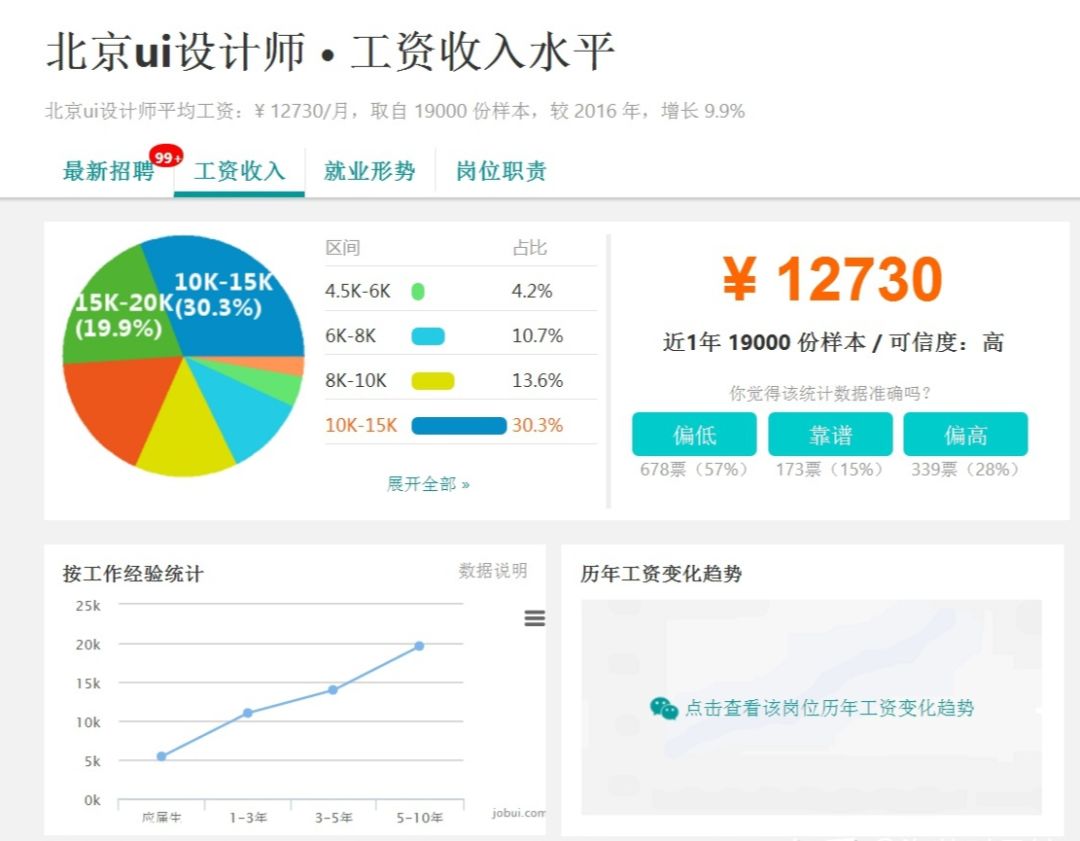Expand 展开全部 to show all salary ranges
This screenshot has width=1080, height=841.
428,482
